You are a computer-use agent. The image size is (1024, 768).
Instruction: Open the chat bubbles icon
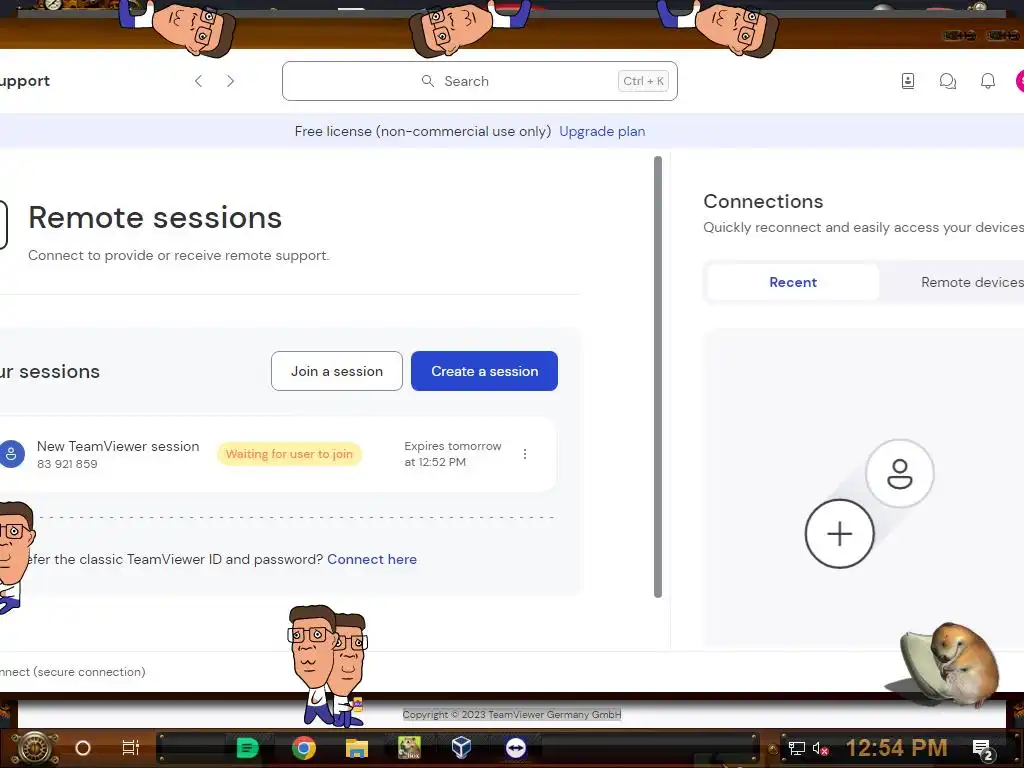click(948, 81)
